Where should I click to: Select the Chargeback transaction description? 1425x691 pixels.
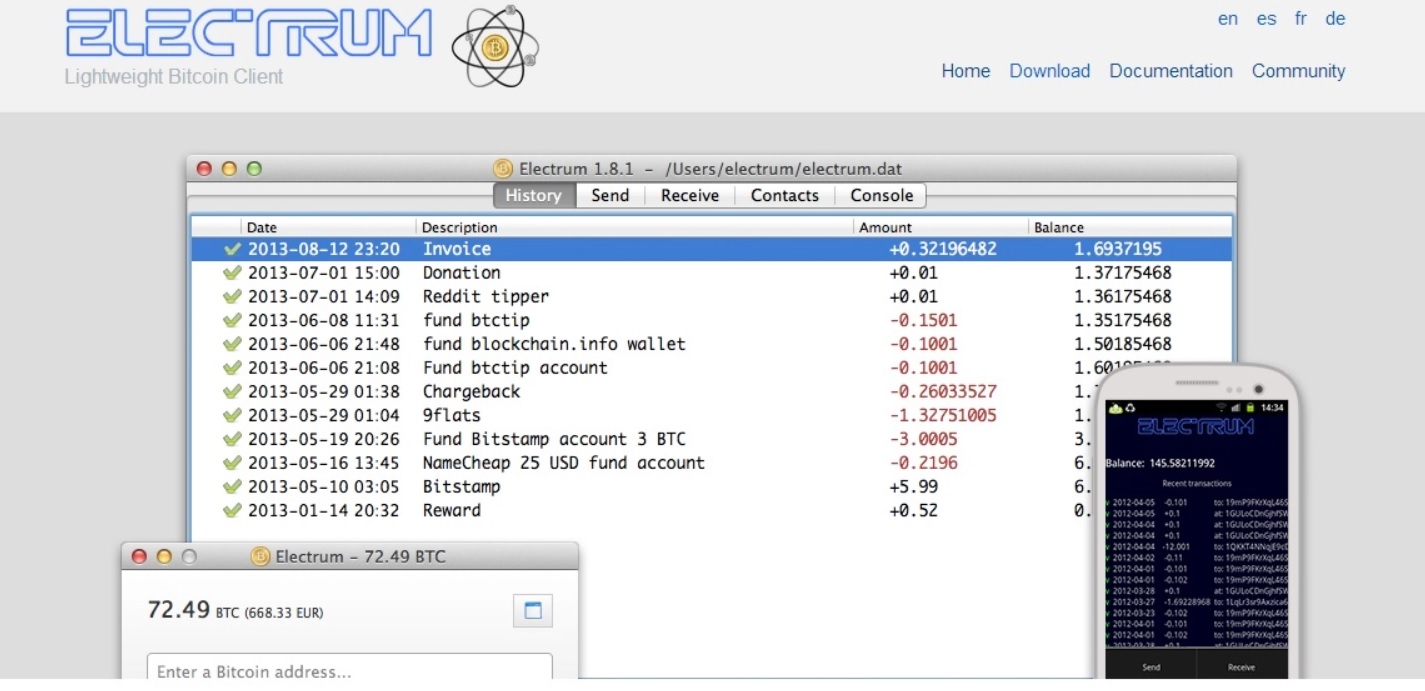471,392
